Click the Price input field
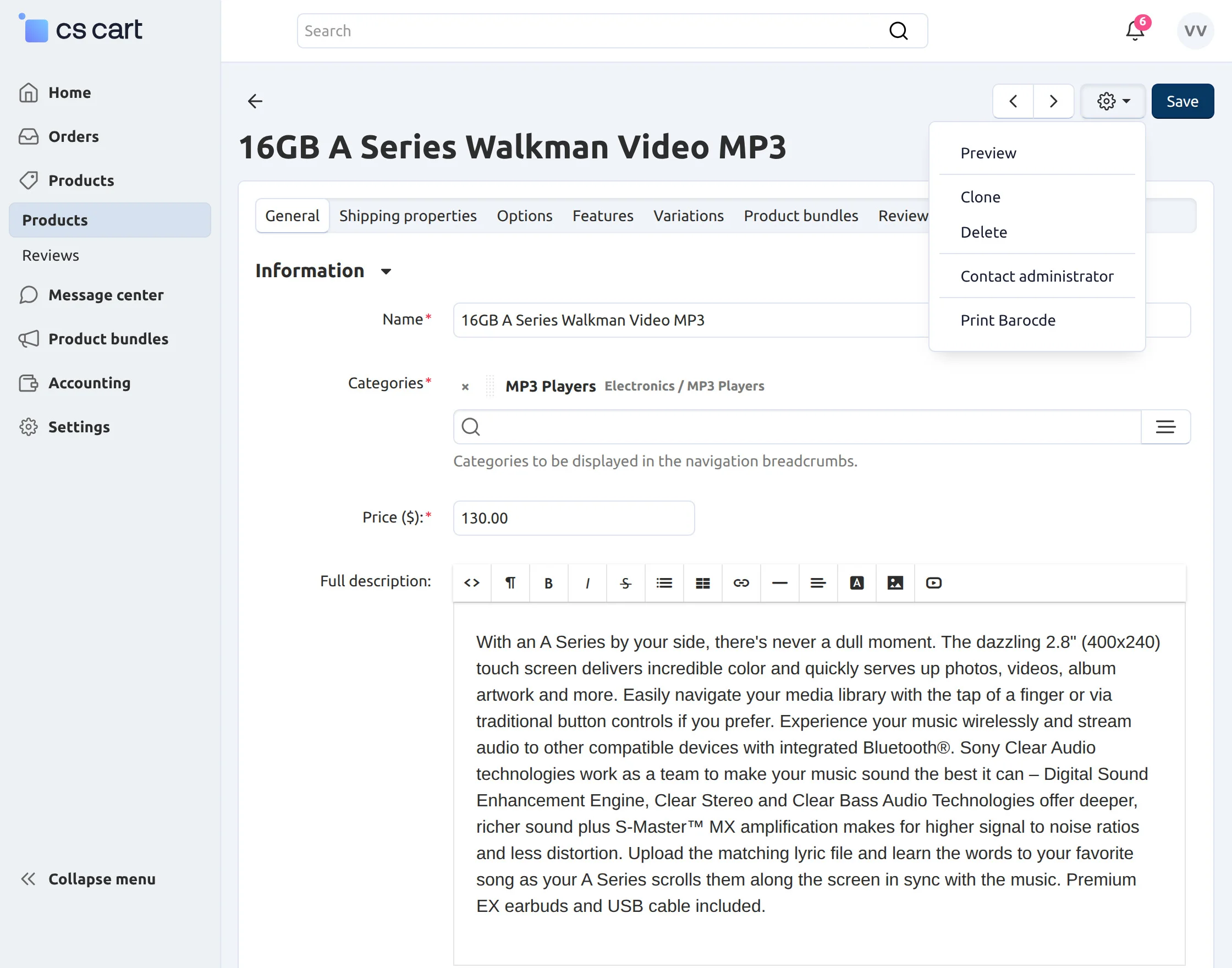1232x968 pixels. click(x=574, y=518)
